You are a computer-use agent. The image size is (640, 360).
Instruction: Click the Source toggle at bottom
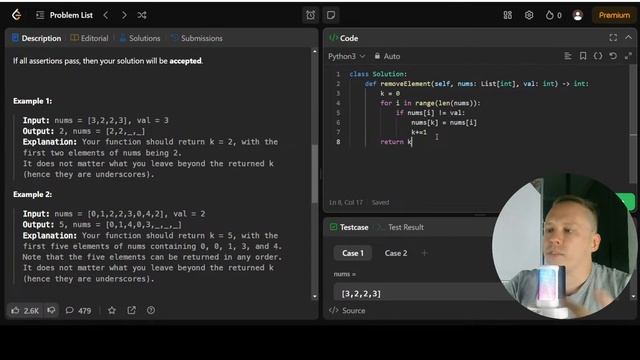click(x=347, y=311)
